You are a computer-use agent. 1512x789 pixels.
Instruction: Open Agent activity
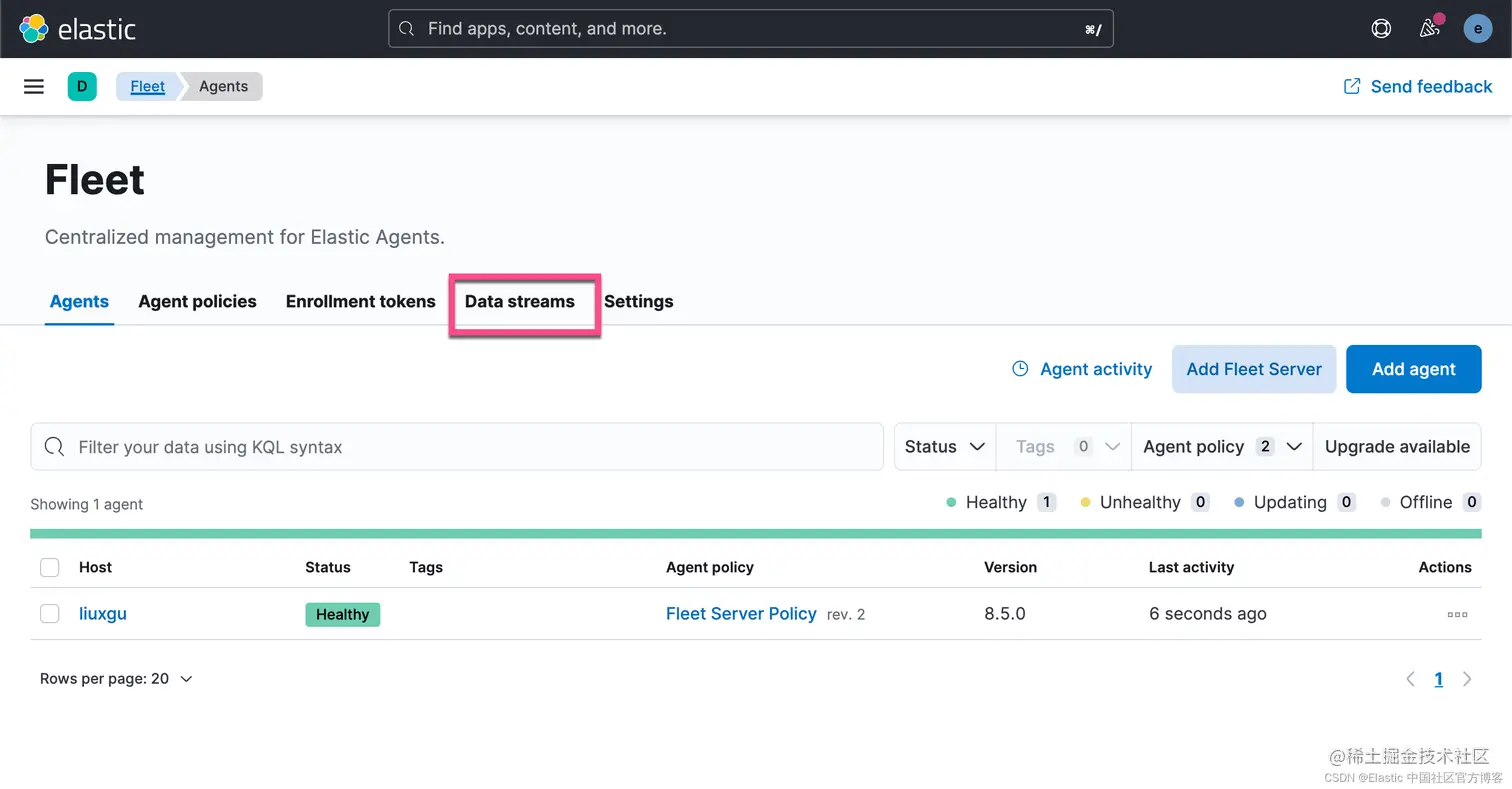click(1082, 369)
